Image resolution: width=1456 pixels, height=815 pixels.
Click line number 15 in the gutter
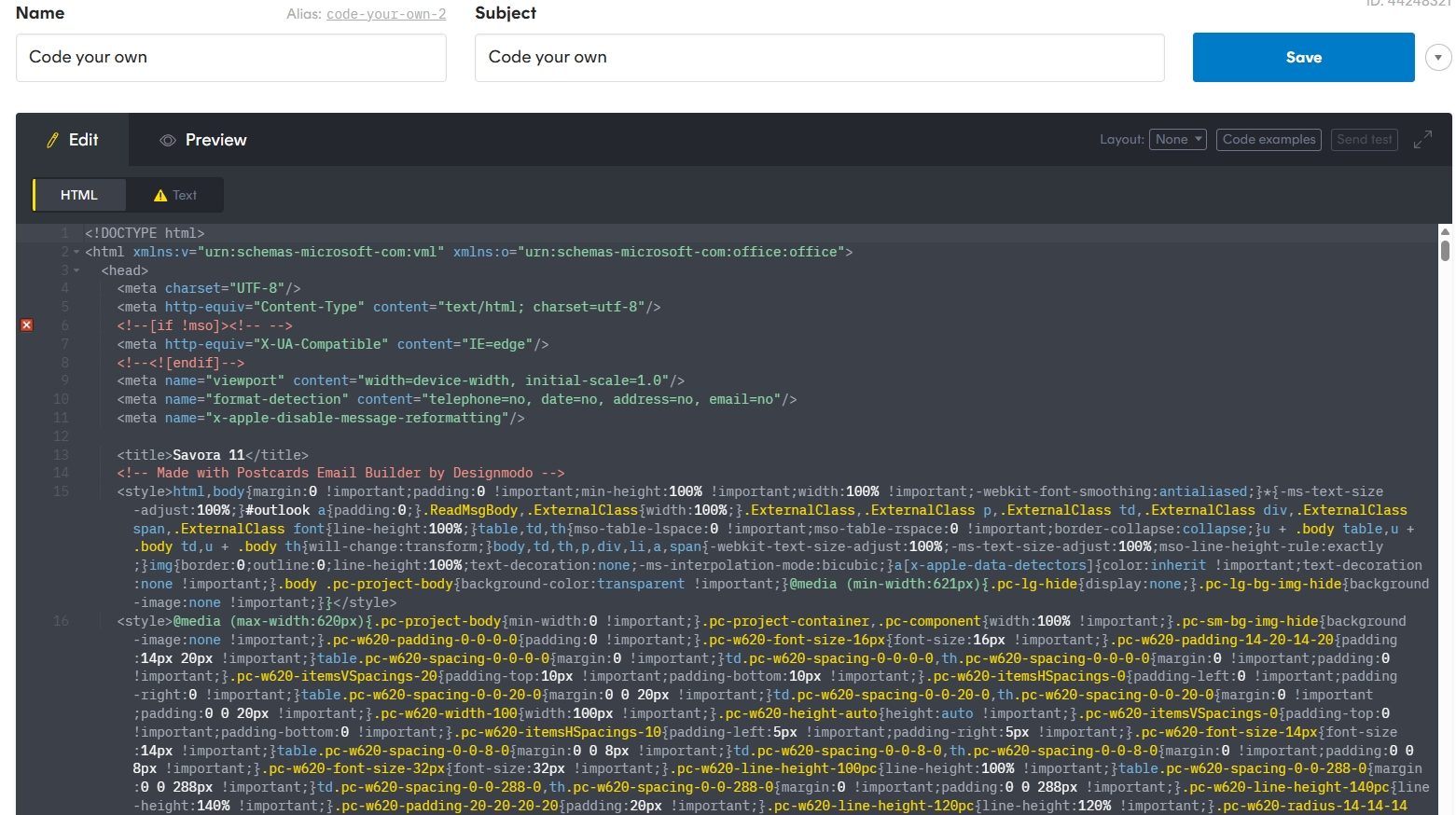[x=62, y=491]
